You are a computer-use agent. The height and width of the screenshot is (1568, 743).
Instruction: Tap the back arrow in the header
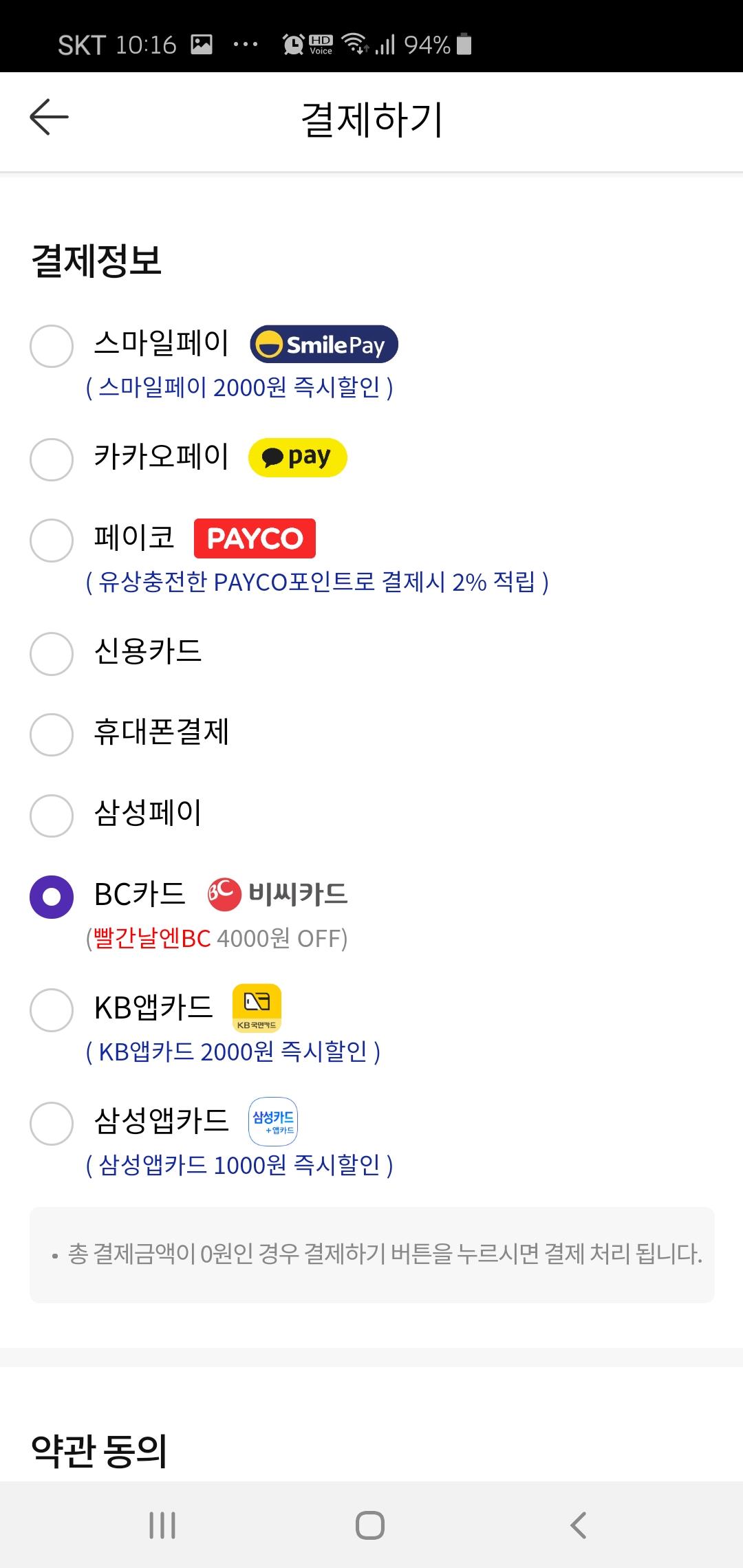click(49, 117)
